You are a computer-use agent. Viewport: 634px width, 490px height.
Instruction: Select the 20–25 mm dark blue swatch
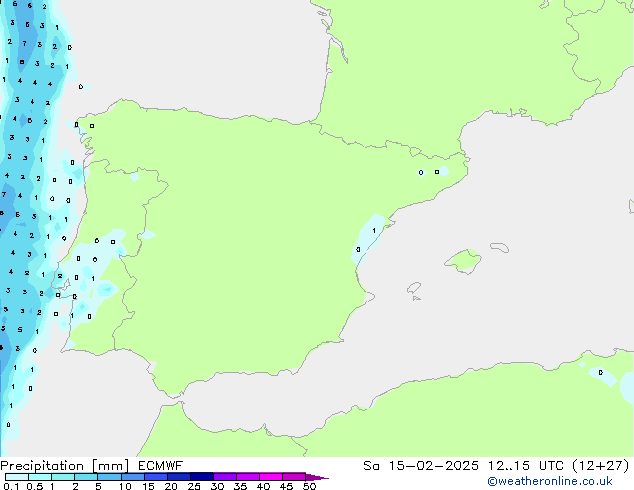point(178,477)
